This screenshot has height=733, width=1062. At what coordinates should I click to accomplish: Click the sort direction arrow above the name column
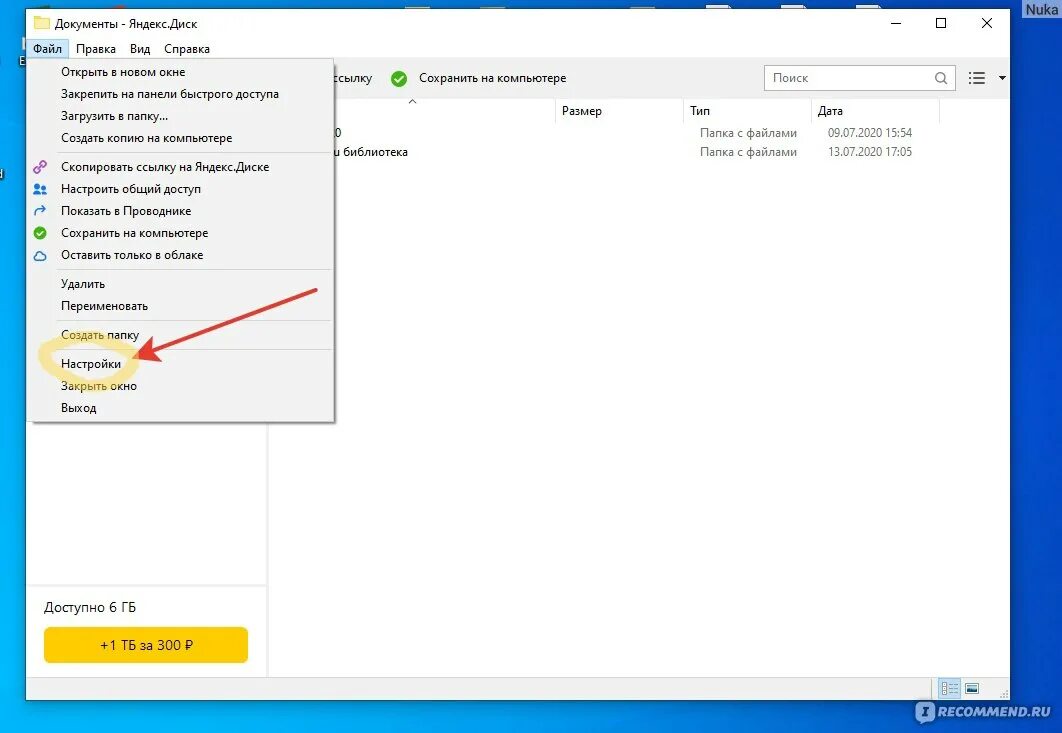[x=412, y=102]
